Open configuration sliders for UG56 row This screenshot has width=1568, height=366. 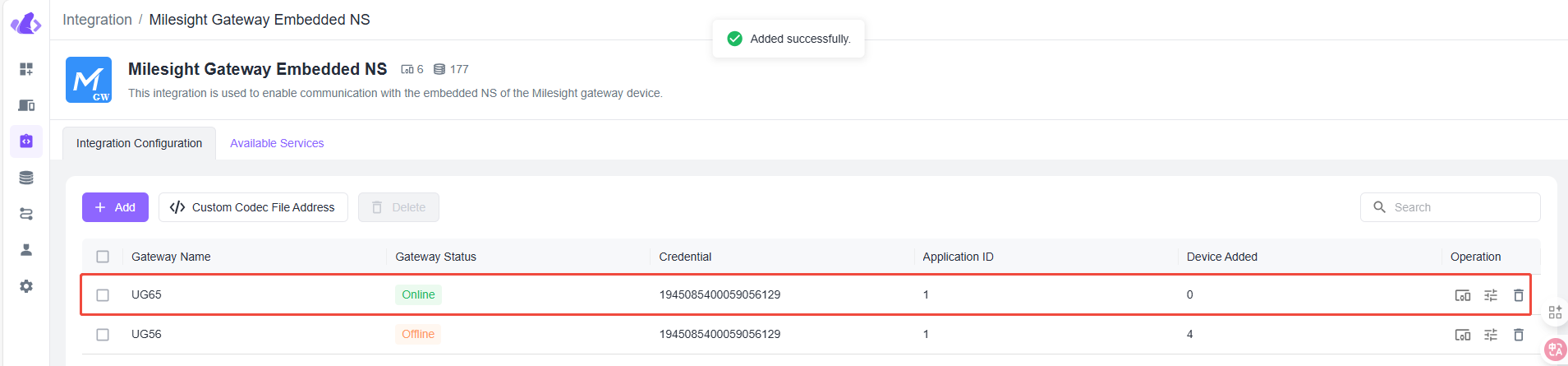click(1491, 335)
